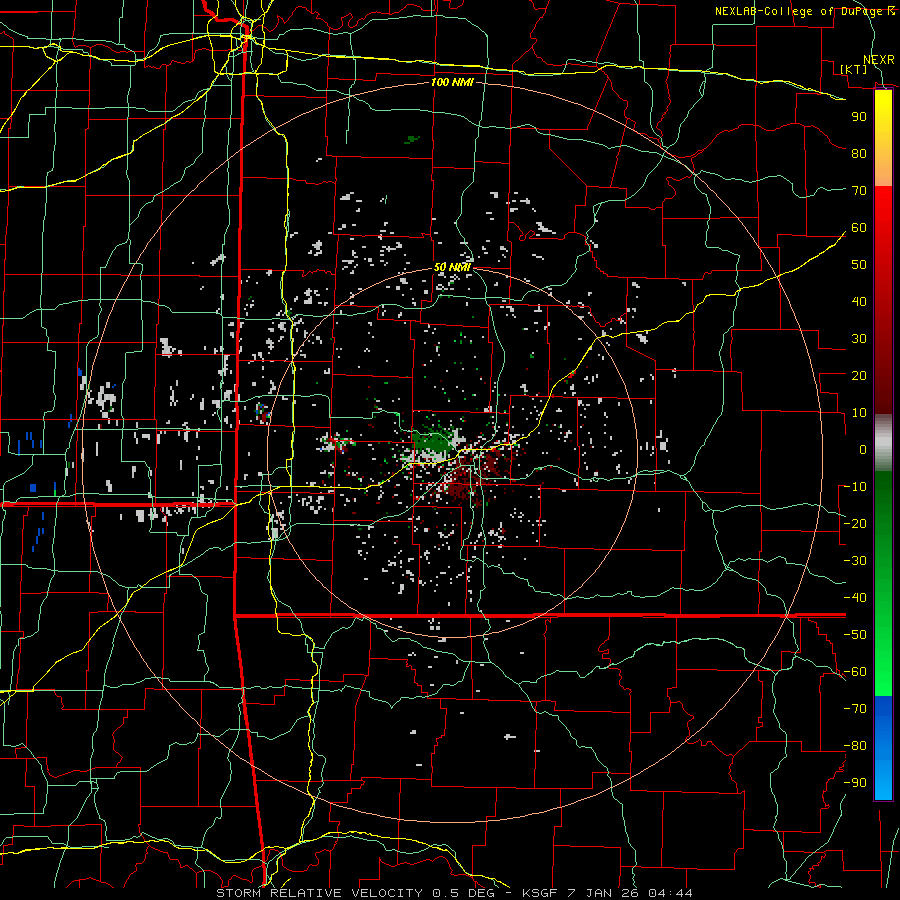This screenshot has height=900, width=900.
Task: Click the 50 NMI range ring label
Action: (x=452, y=267)
